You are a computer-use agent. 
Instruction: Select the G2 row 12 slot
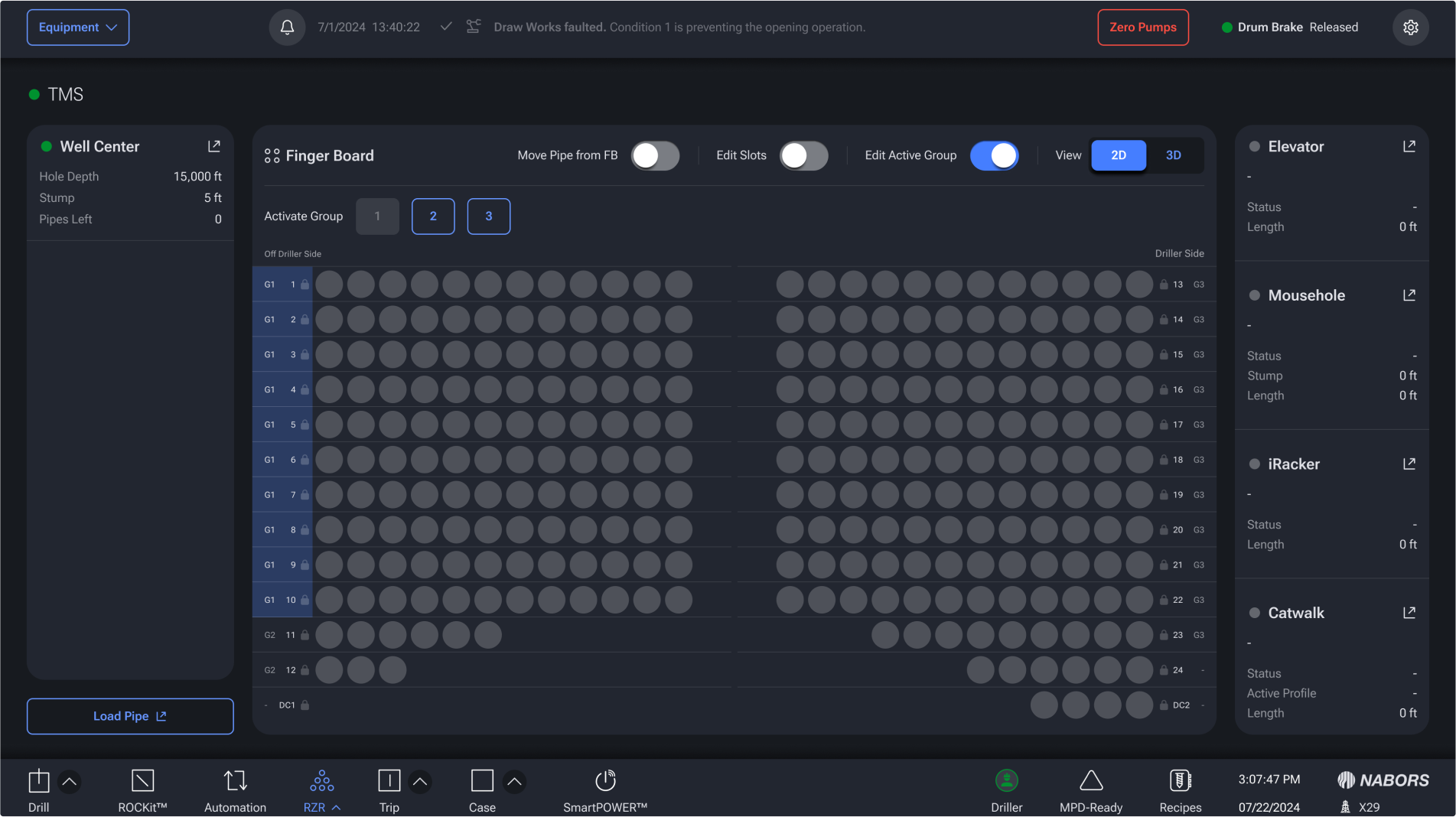[x=492, y=670]
